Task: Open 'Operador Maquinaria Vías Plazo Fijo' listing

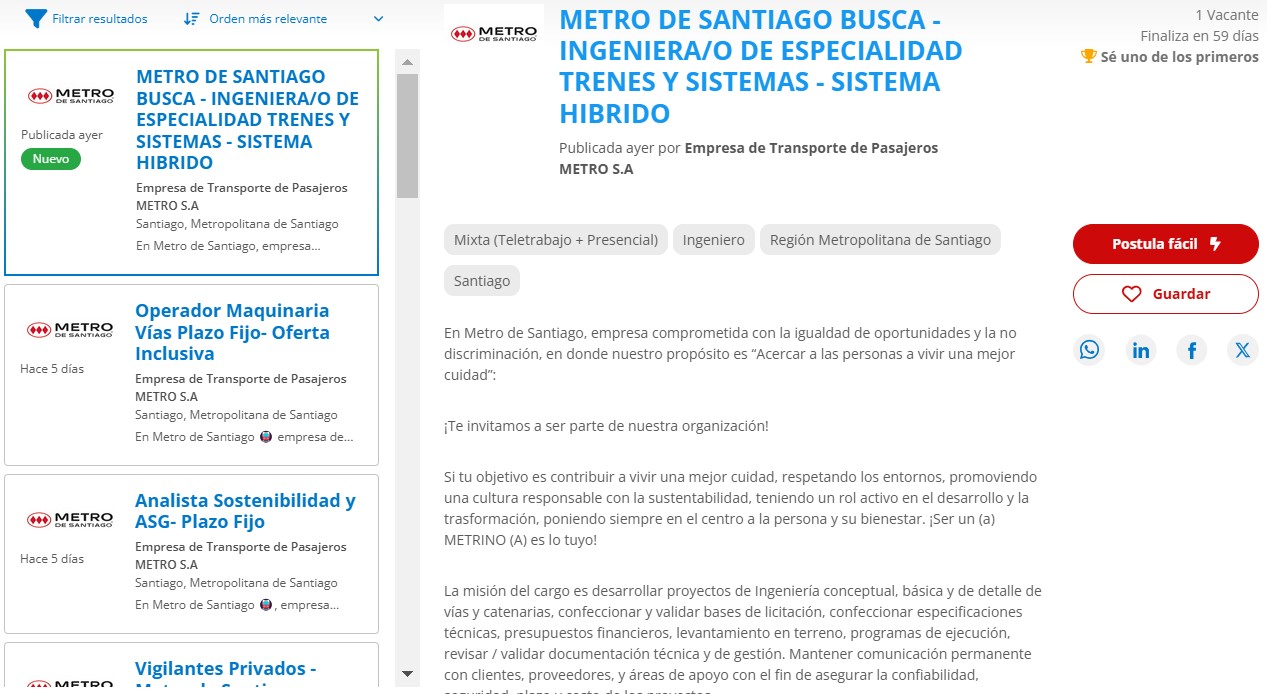Action: pyautogui.click(x=232, y=332)
